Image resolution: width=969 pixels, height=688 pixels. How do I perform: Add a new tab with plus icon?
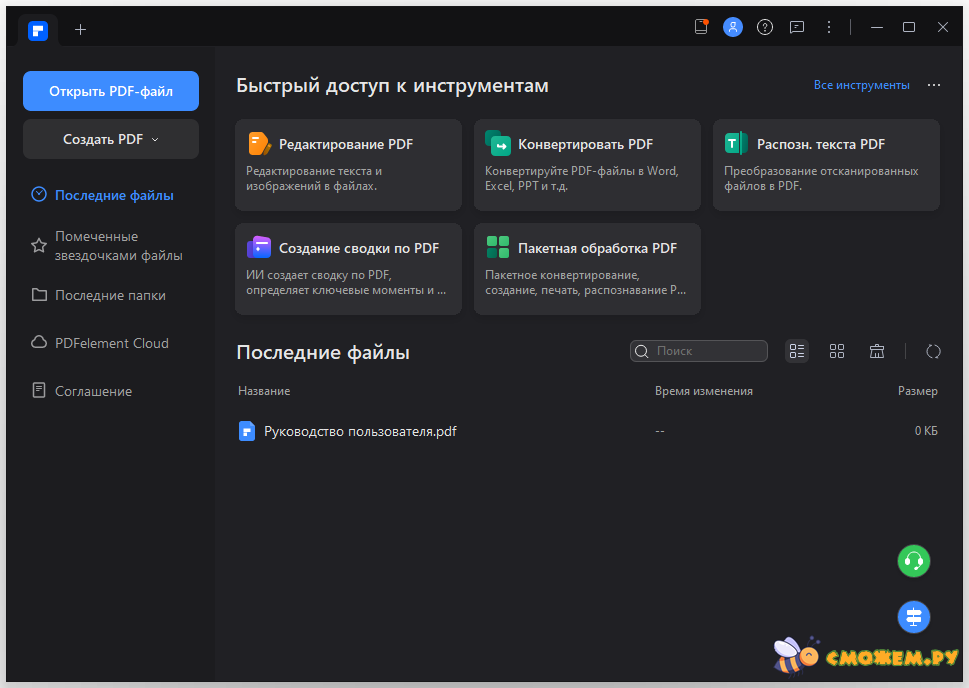[81, 30]
